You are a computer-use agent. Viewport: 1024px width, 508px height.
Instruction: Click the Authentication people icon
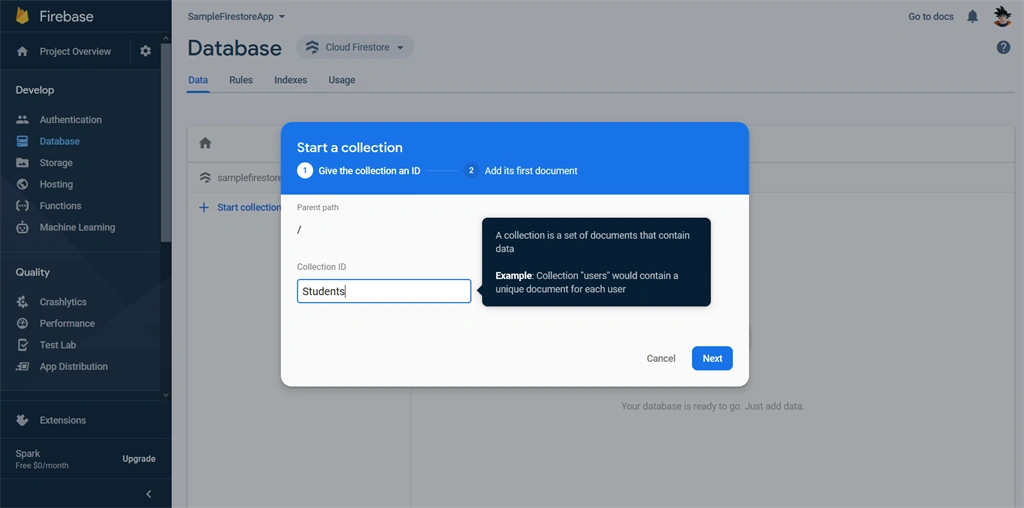(x=22, y=119)
